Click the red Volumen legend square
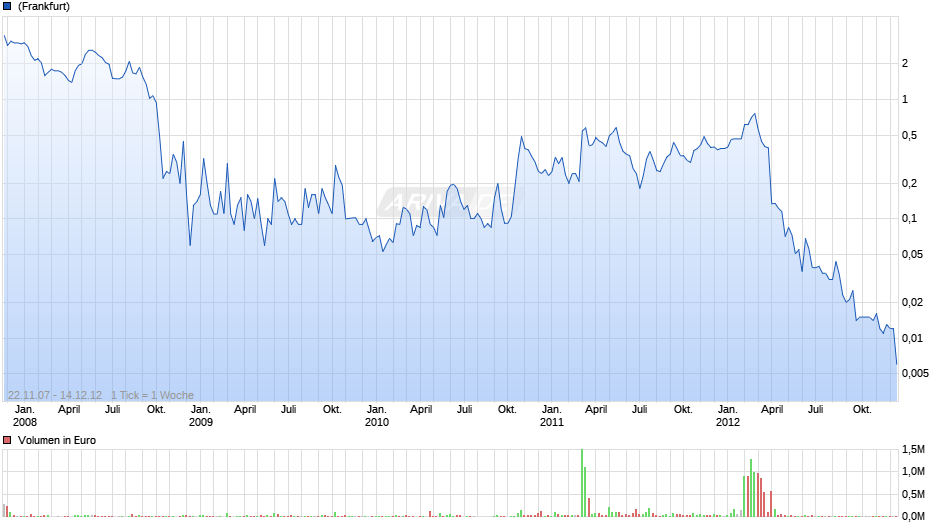940x526 pixels. (7, 440)
